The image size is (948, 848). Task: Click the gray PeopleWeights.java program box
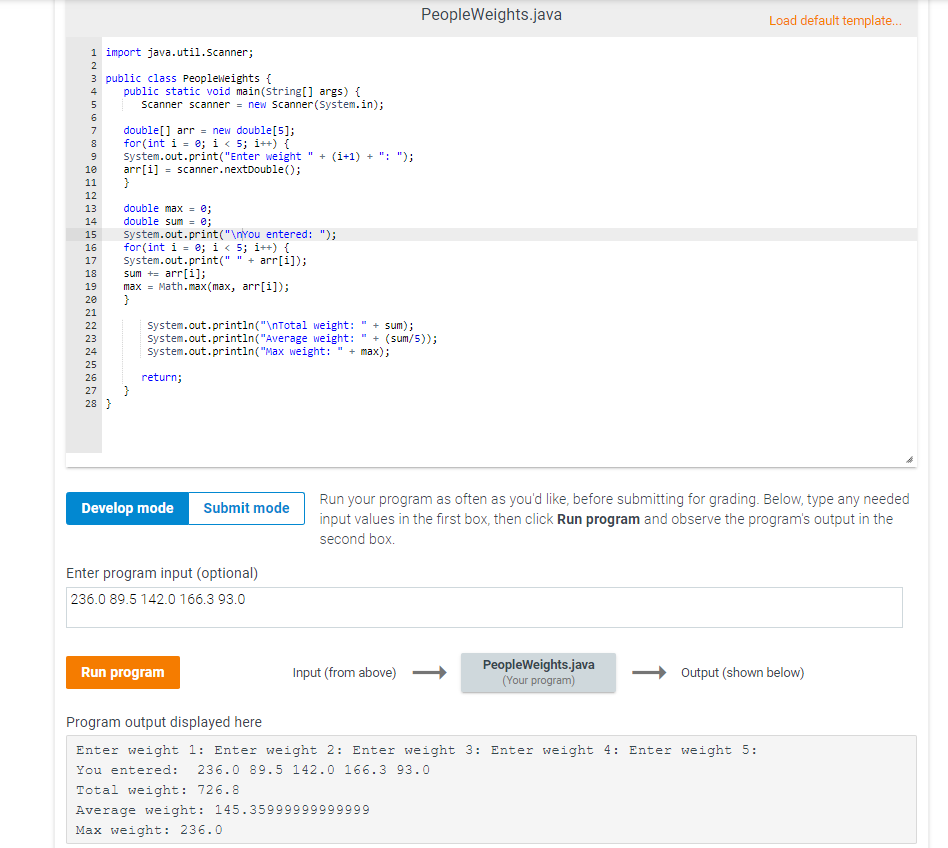tap(538, 671)
